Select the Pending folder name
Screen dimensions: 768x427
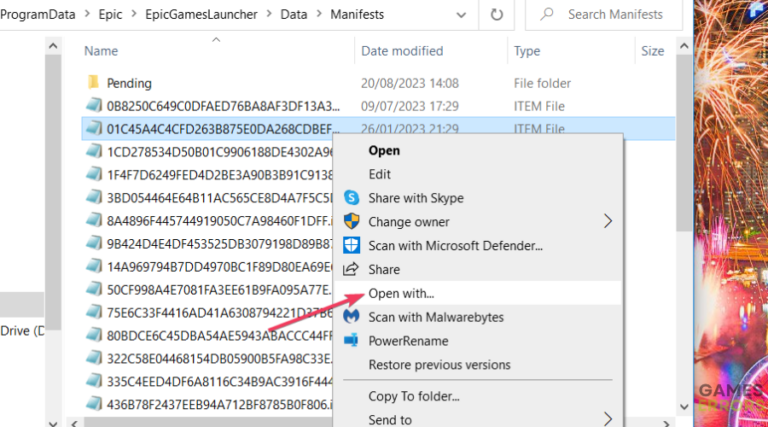click(x=129, y=83)
